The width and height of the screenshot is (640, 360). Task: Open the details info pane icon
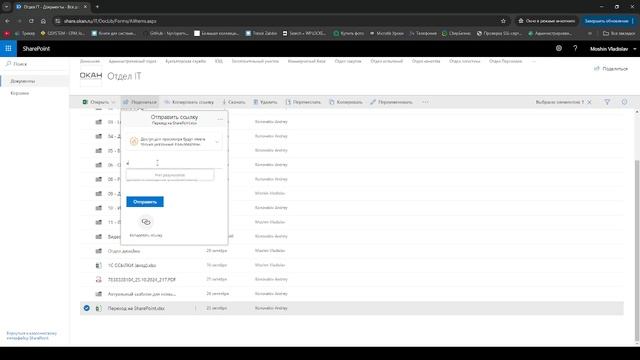[624, 102]
